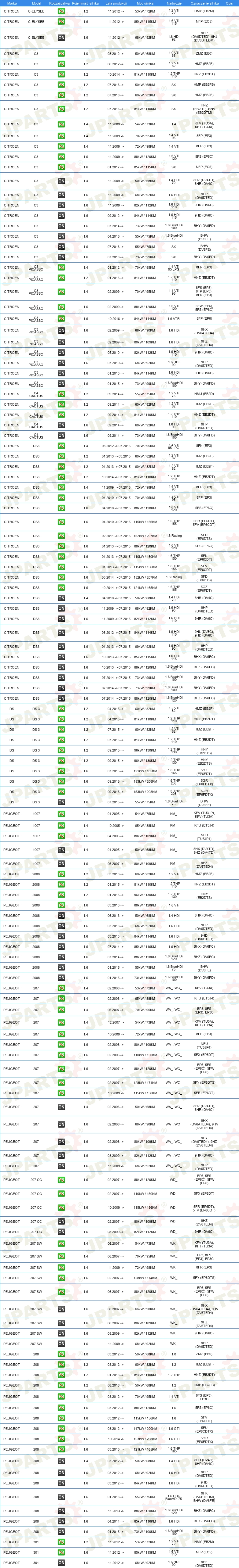The image size is (239, 1568).
Task: Click petrol icon in Citroen DS3 5GZ (EP6FDT) row
Action: pos(61,588)
